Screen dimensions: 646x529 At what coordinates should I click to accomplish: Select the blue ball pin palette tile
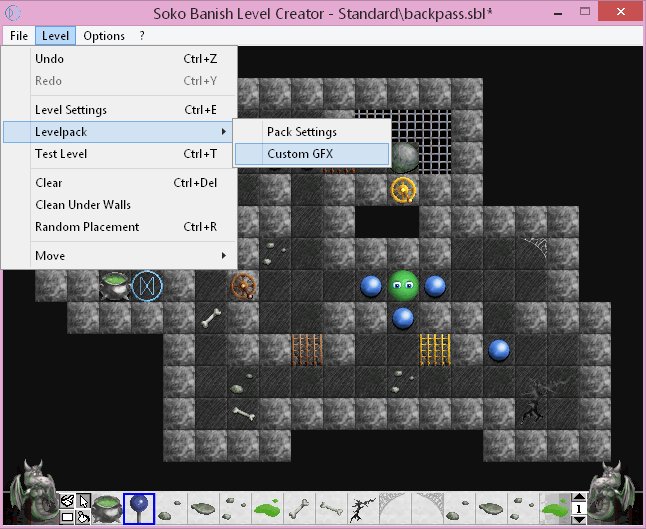point(139,509)
